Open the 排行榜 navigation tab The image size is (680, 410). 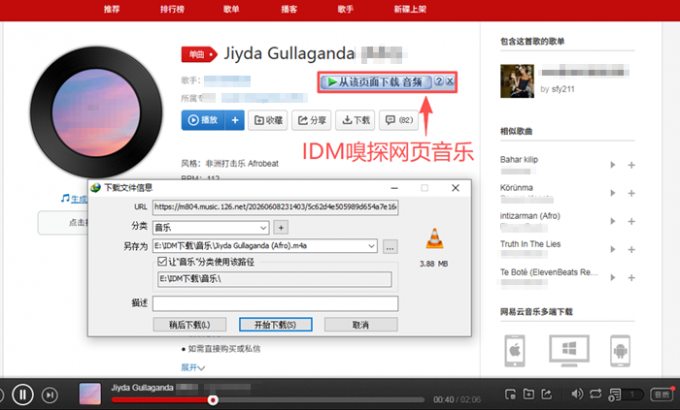(x=172, y=9)
